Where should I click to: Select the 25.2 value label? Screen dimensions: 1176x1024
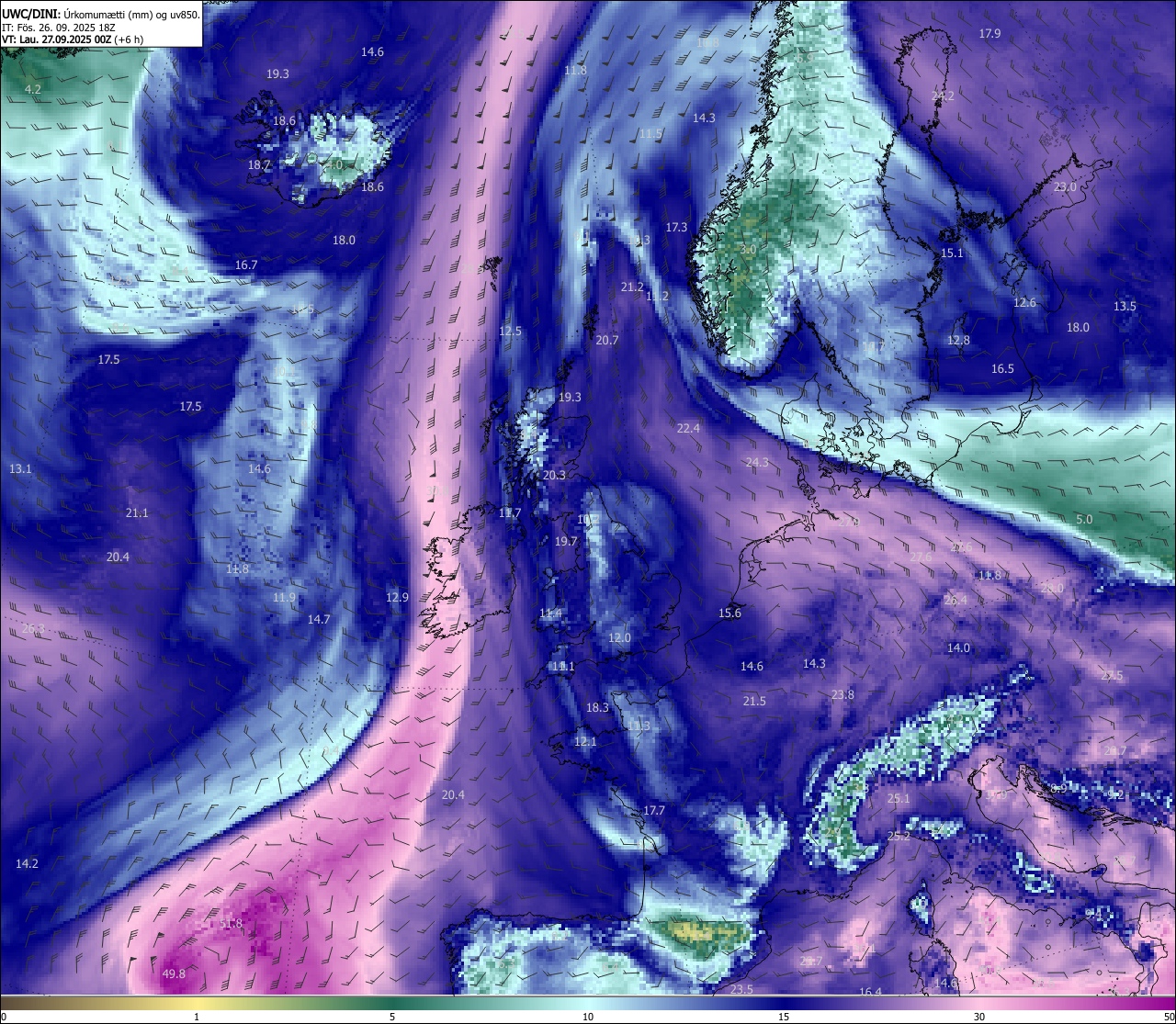899,836
